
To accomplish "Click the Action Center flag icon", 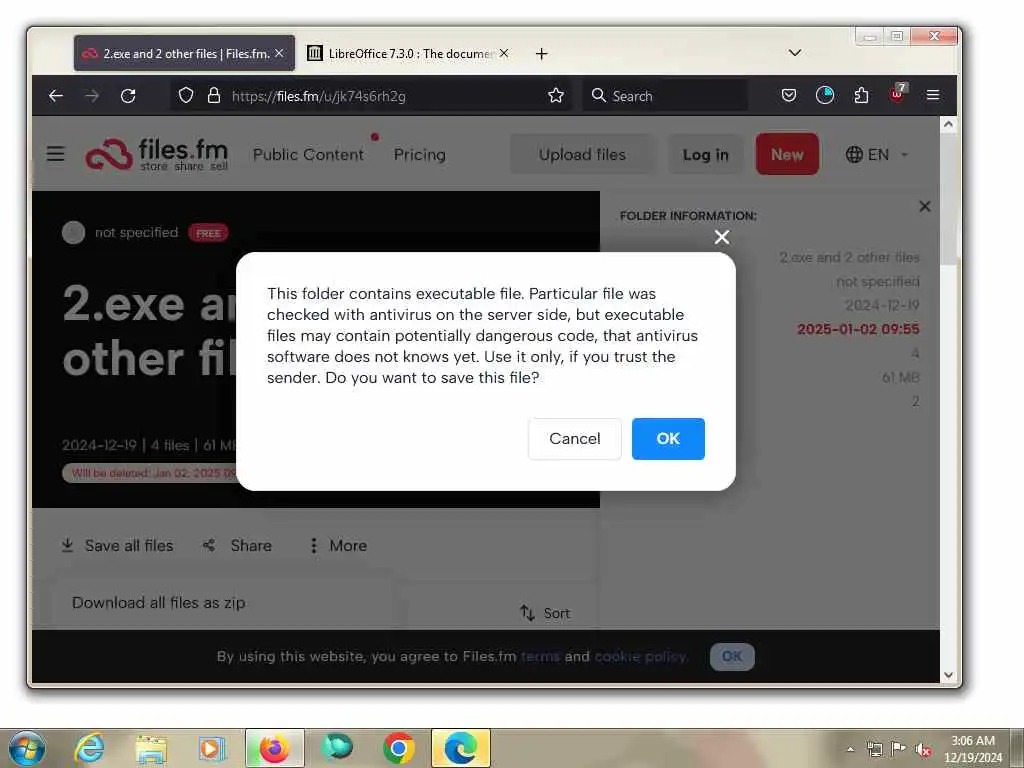I will click(898, 749).
